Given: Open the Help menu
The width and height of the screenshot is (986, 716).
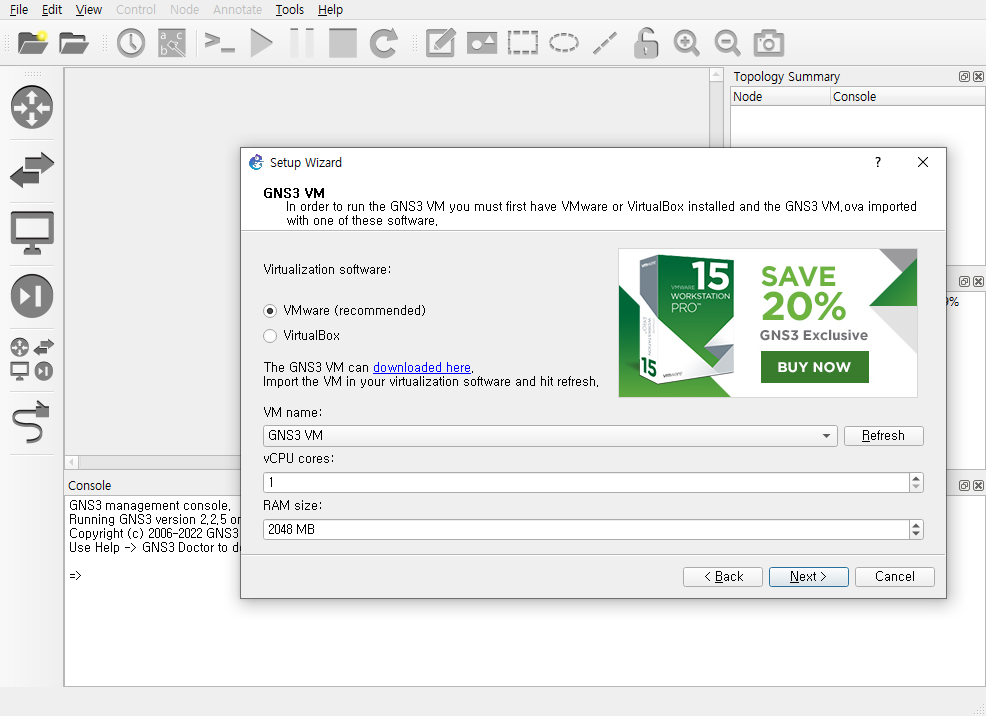Looking at the screenshot, I should coord(330,9).
